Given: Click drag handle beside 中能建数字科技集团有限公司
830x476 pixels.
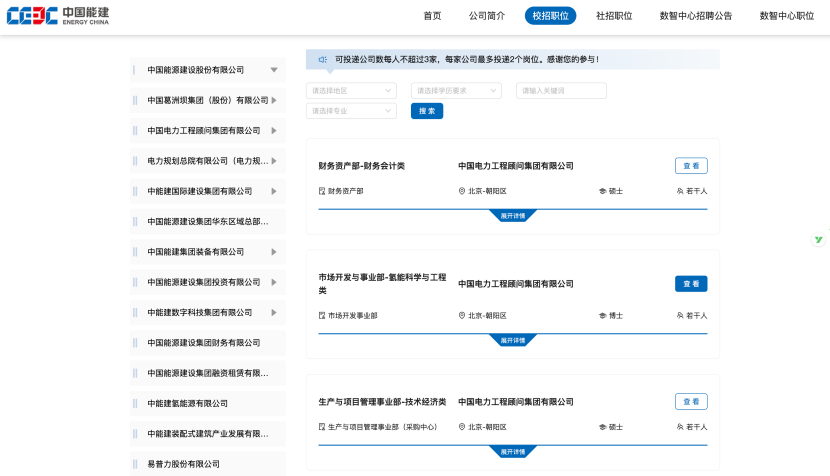Looking at the screenshot, I should (x=135, y=312).
